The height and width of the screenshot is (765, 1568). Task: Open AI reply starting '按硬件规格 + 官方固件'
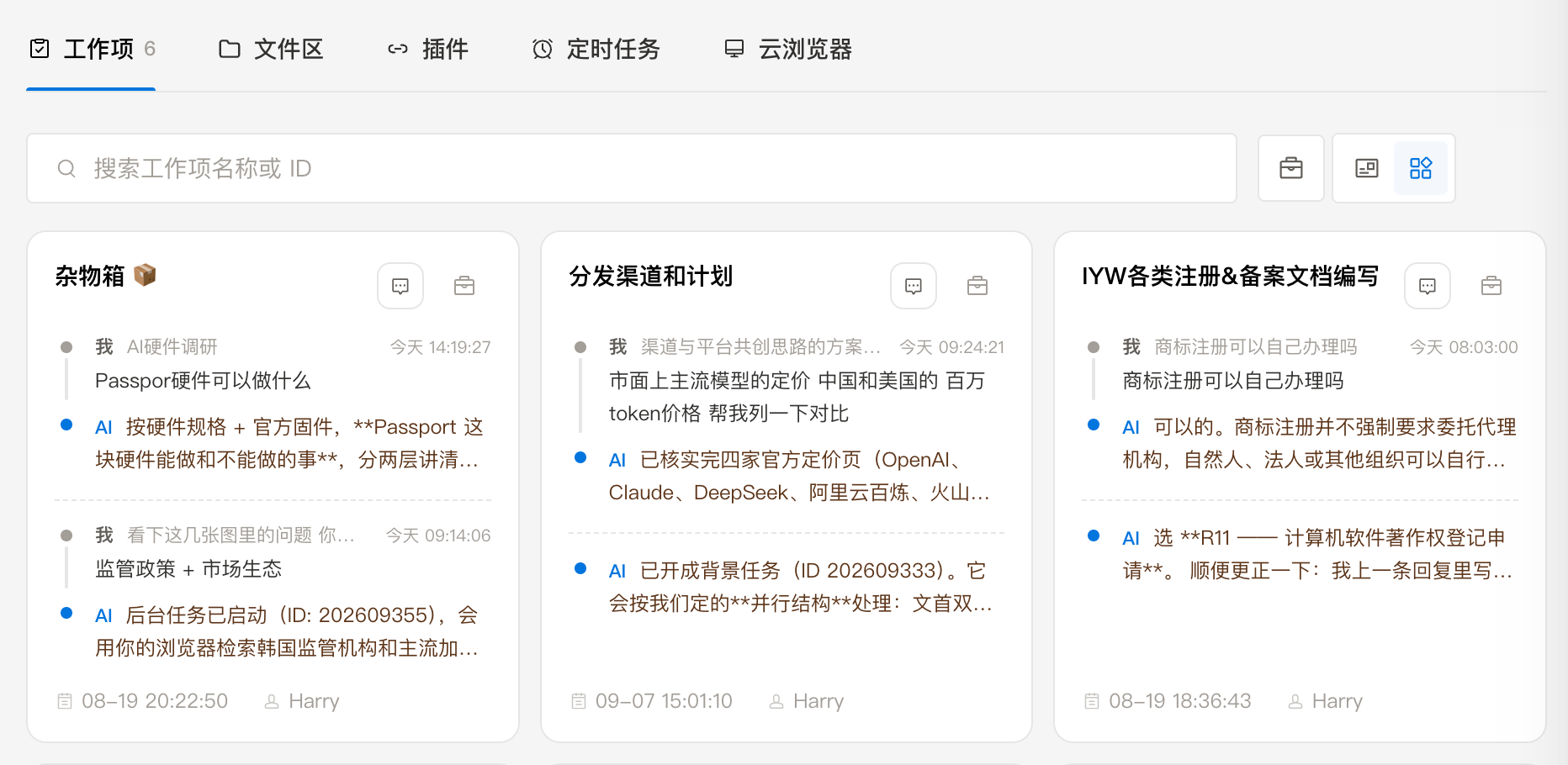click(x=289, y=443)
